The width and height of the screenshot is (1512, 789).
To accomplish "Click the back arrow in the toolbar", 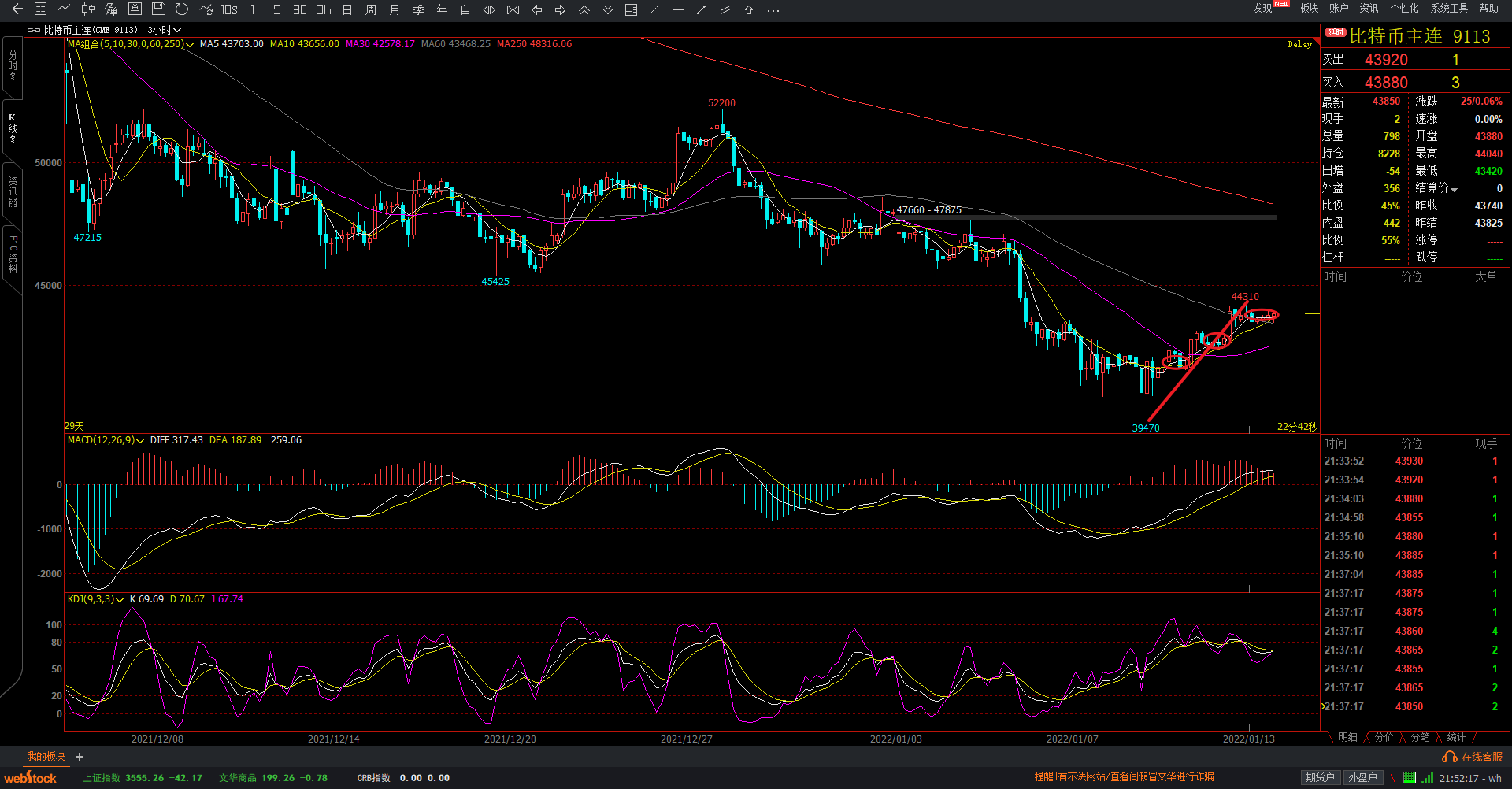I will [x=17, y=9].
